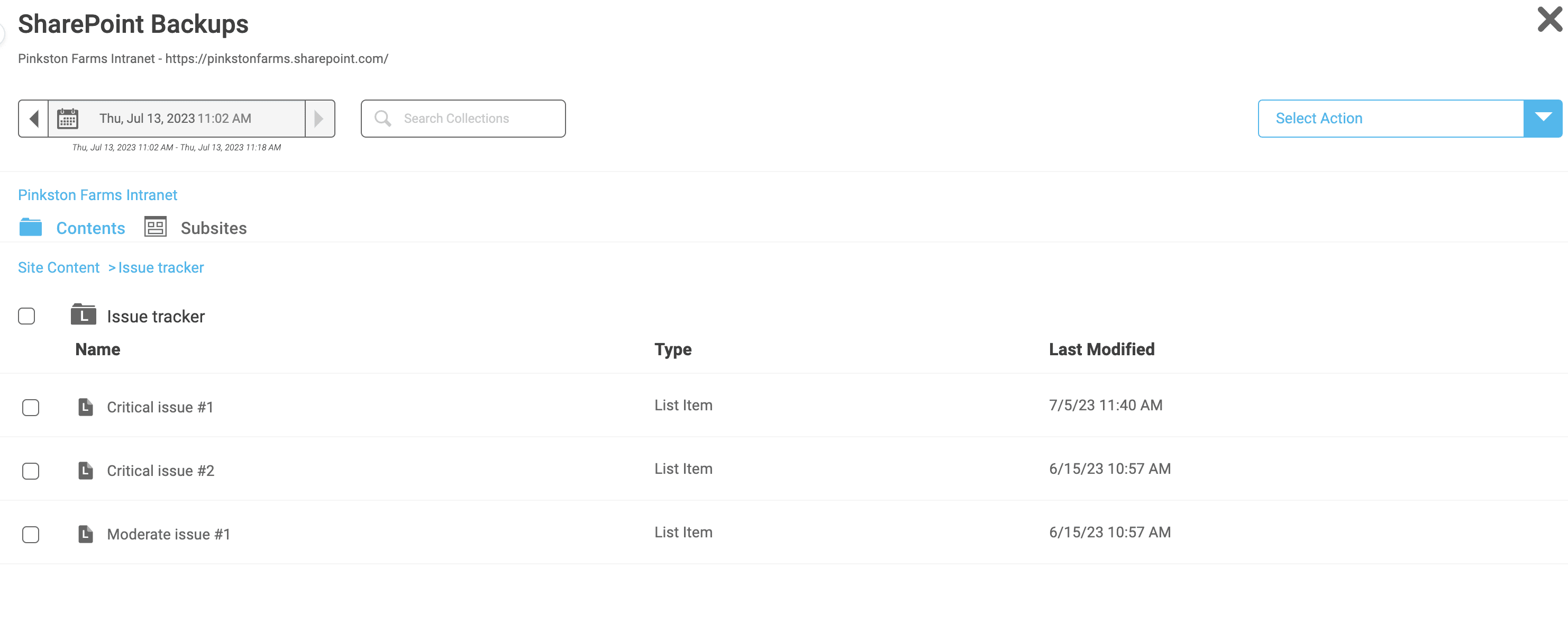Image resolution: width=1568 pixels, height=630 pixels.
Task: Click the Subsites layout icon
Action: (x=155, y=227)
